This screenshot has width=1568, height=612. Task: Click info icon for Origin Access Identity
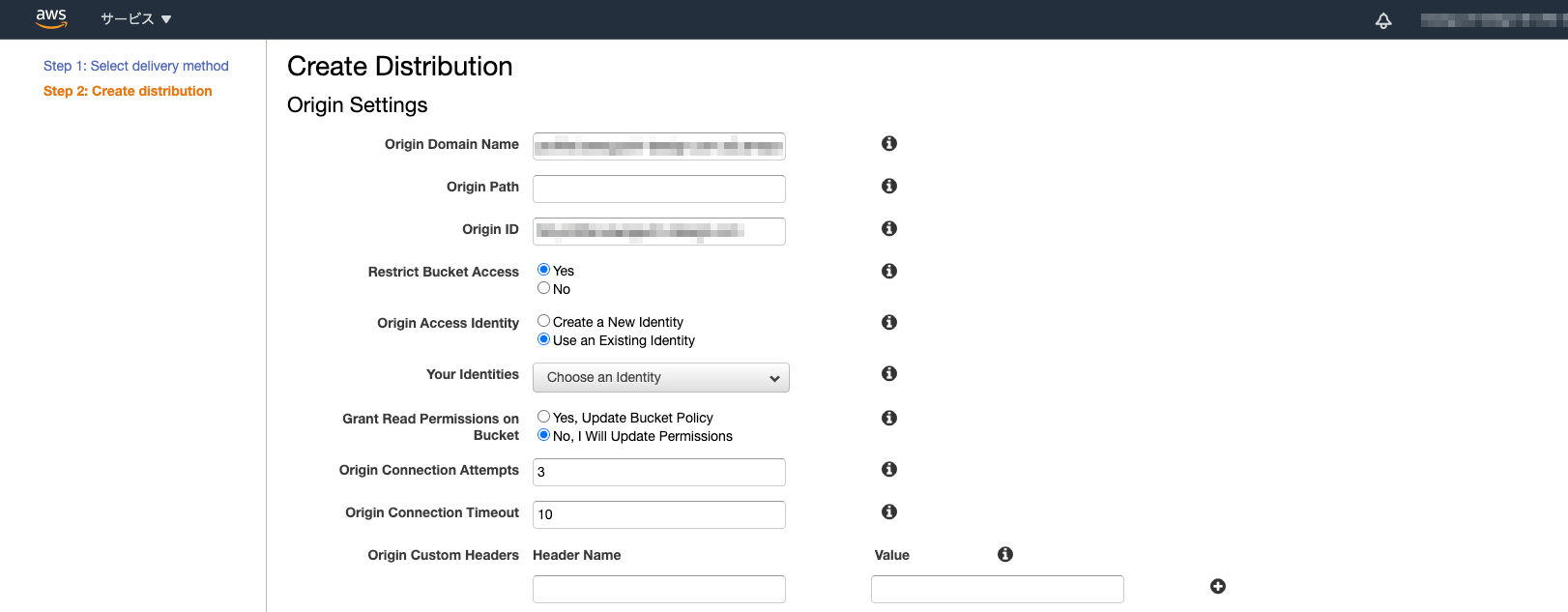point(889,322)
